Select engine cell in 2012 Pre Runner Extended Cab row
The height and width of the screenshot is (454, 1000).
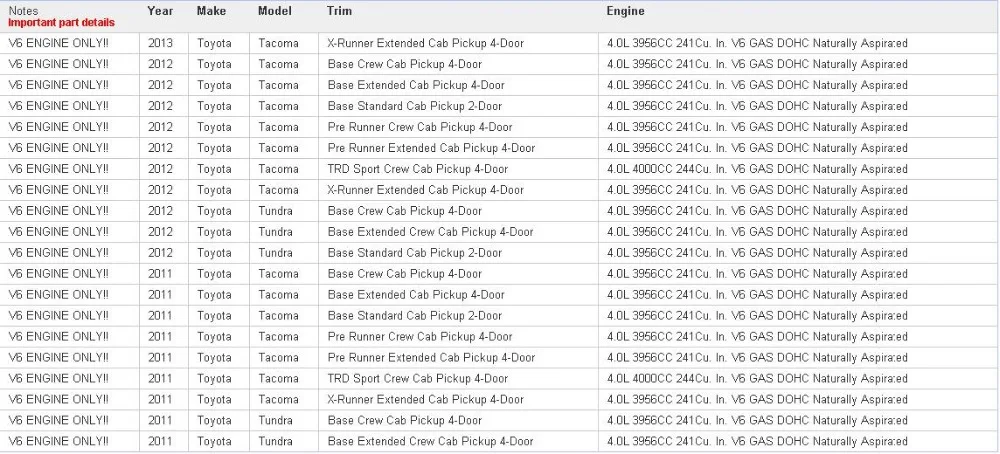[757, 148]
